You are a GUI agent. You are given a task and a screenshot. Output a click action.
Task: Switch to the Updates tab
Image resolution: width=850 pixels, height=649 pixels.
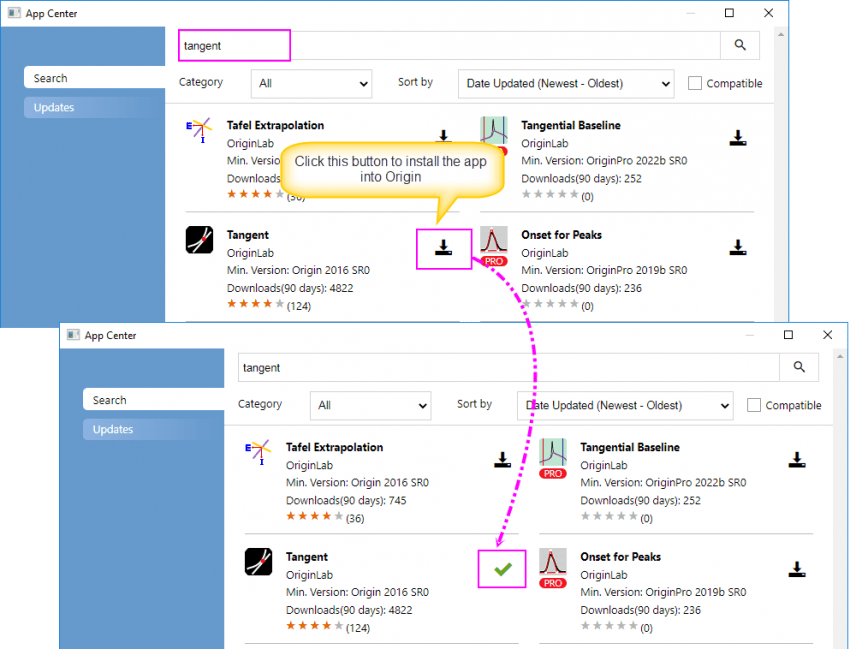pyautogui.click(x=95, y=107)
